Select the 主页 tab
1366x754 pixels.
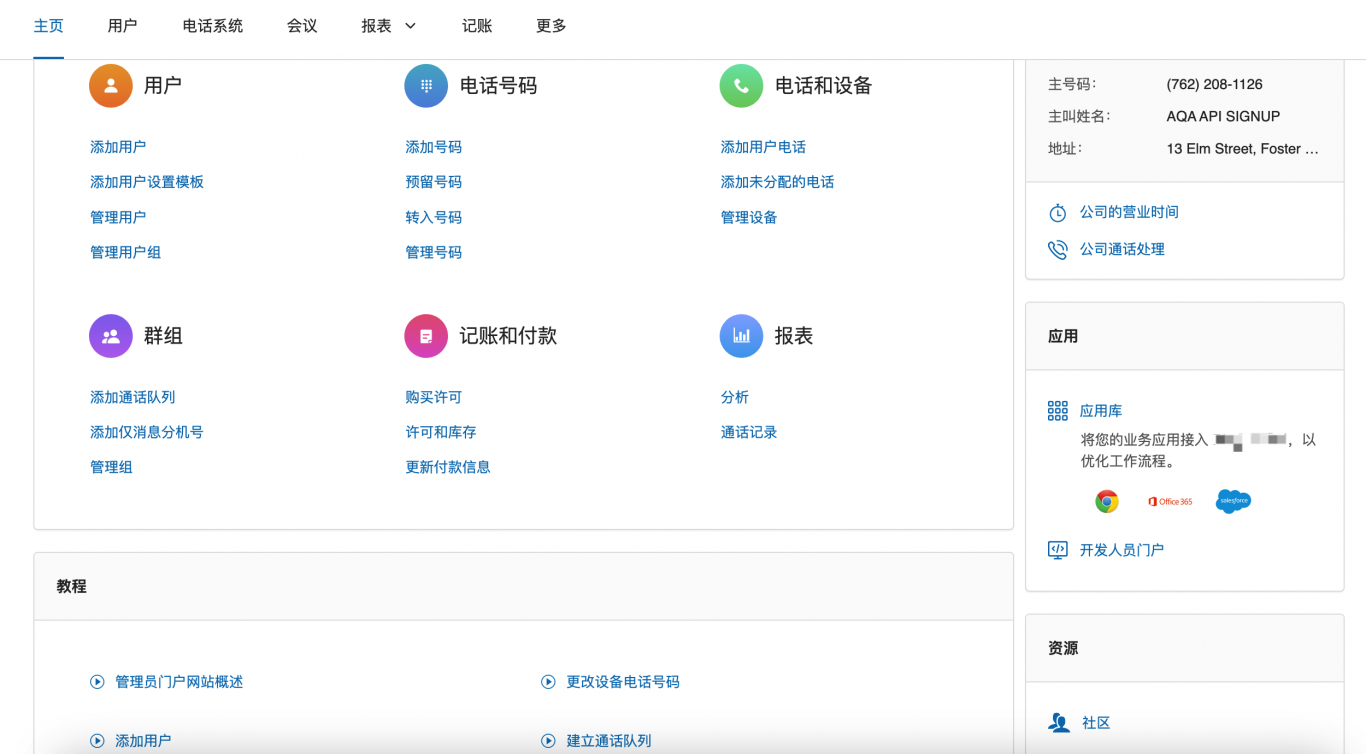[49, 26]
